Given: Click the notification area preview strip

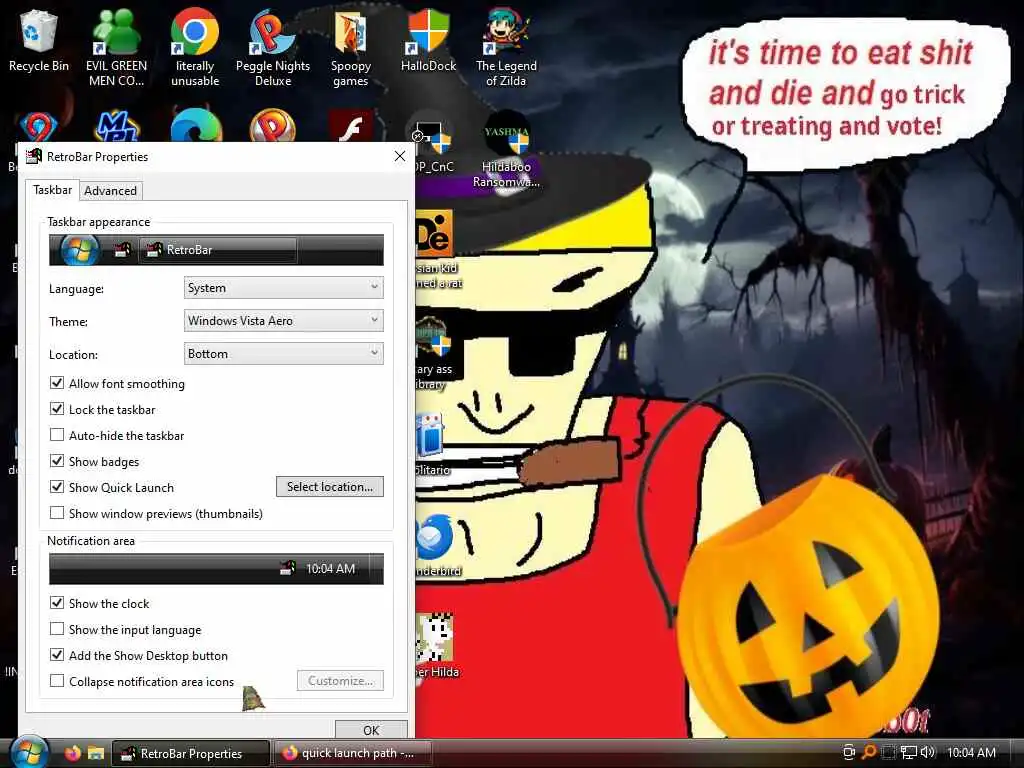Looking at the screenshot, I should click(x=216, y=569).
